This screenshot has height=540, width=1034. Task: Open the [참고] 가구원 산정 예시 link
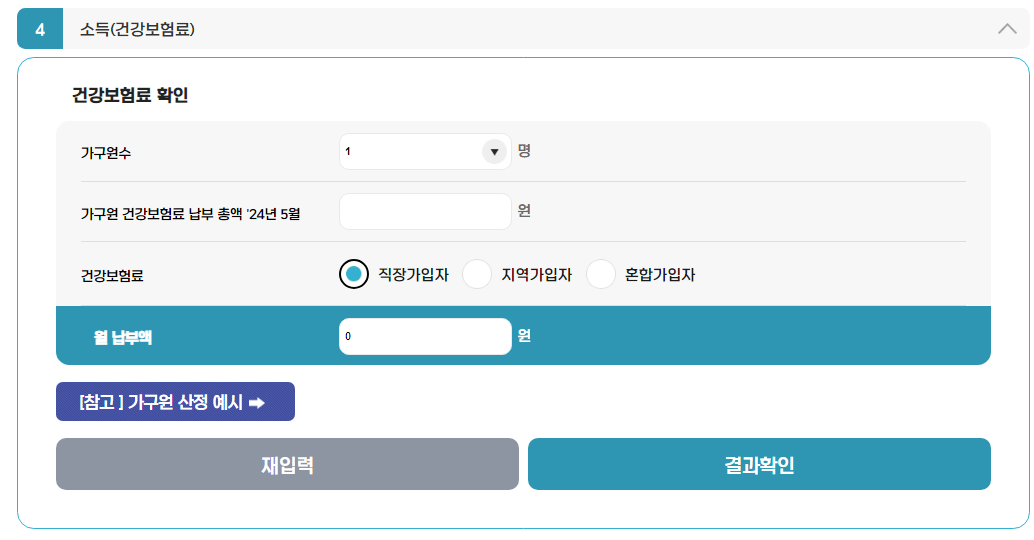175,402
